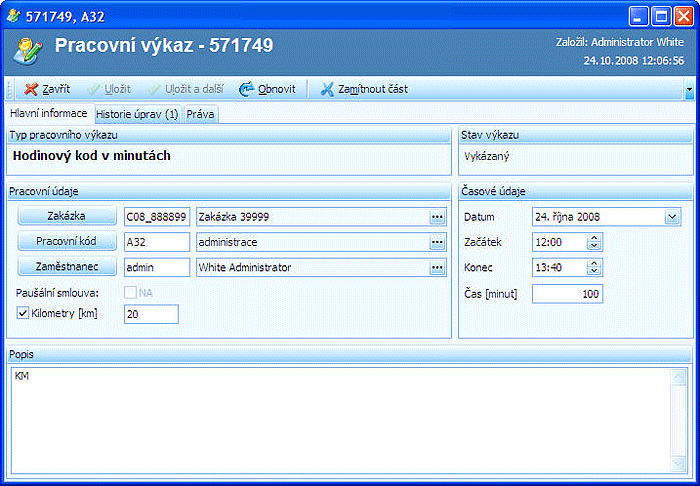The width and height of the screenshot is (700, 486).
Task: Switch to the Historie úprav (1) tab
Action: (x=137, y=114)
